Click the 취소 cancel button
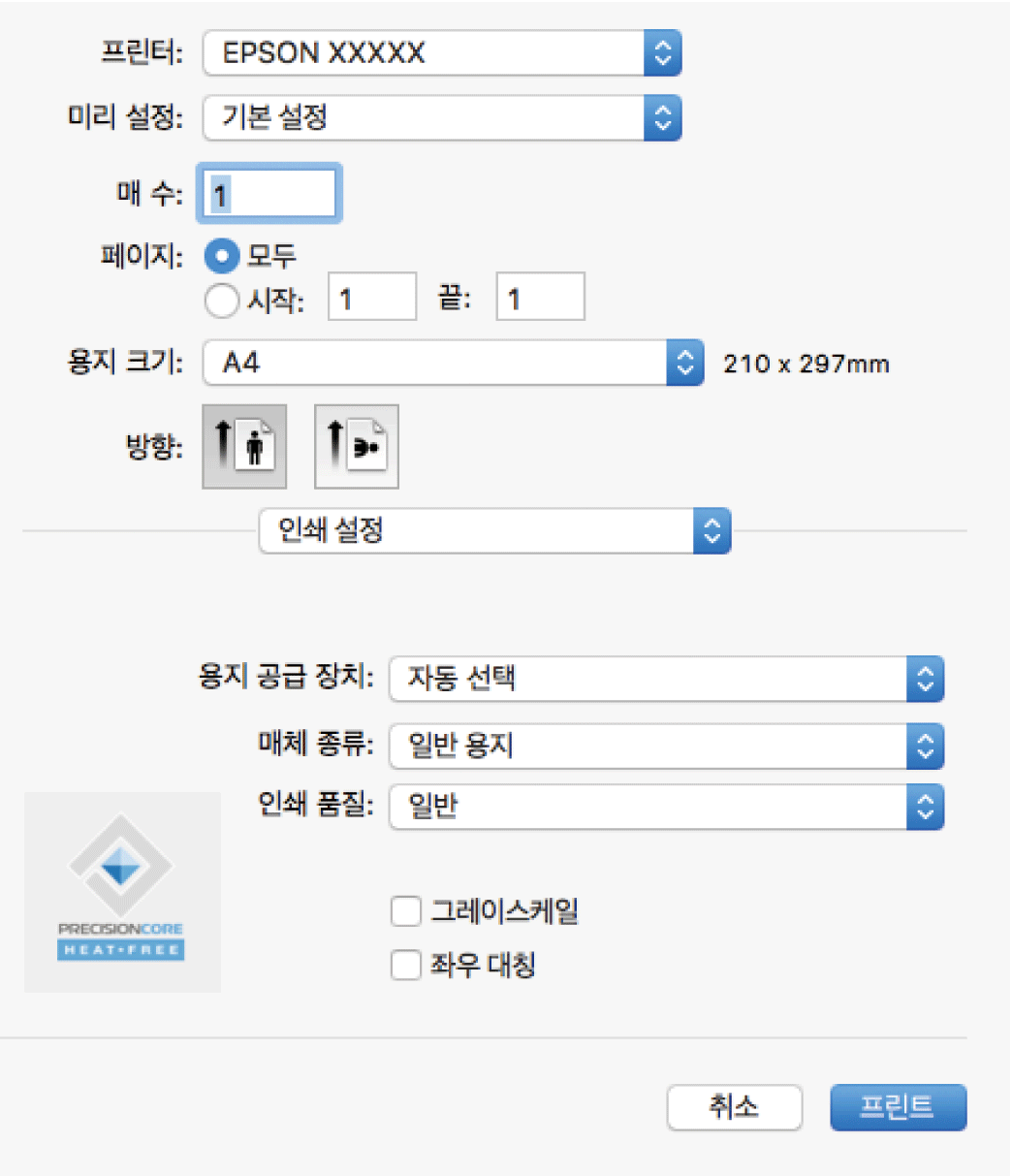The width and height of the screenshot is (1012, 1176). [734, 1107]
